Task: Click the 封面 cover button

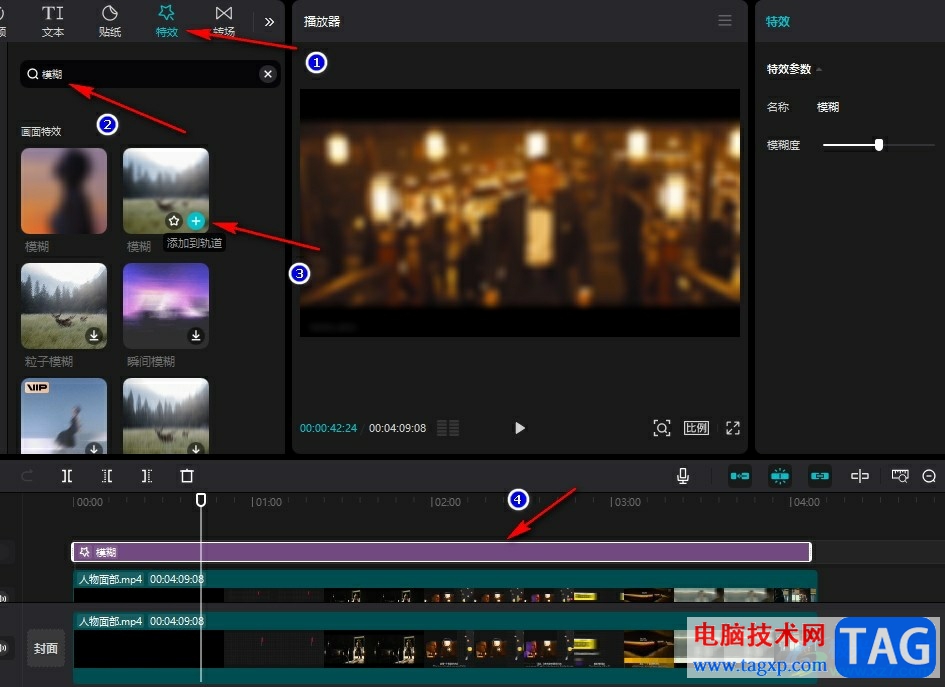Action: [46, 648]
